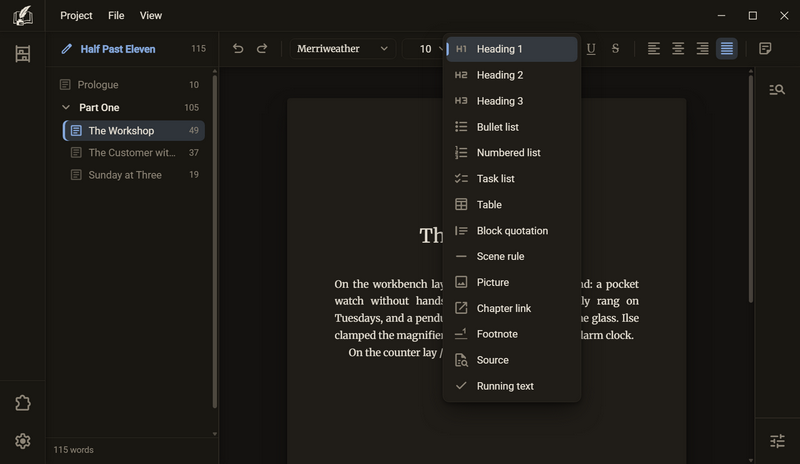Toggle strikethrough formatting

615,48
